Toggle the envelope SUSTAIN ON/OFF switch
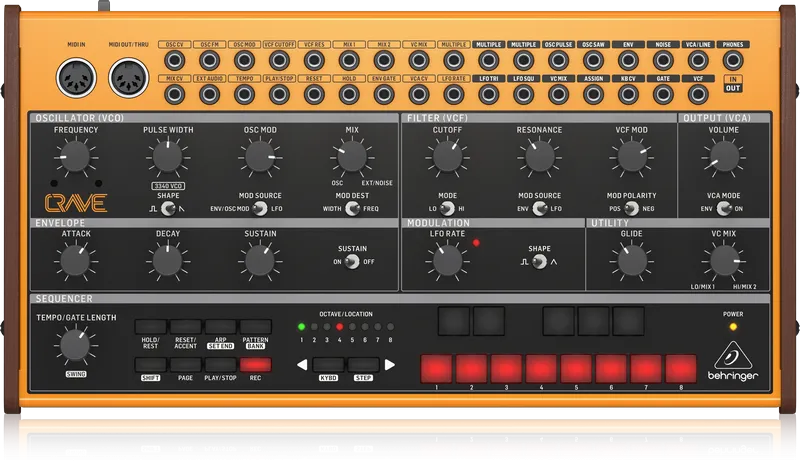 click(x=352, y=262)
